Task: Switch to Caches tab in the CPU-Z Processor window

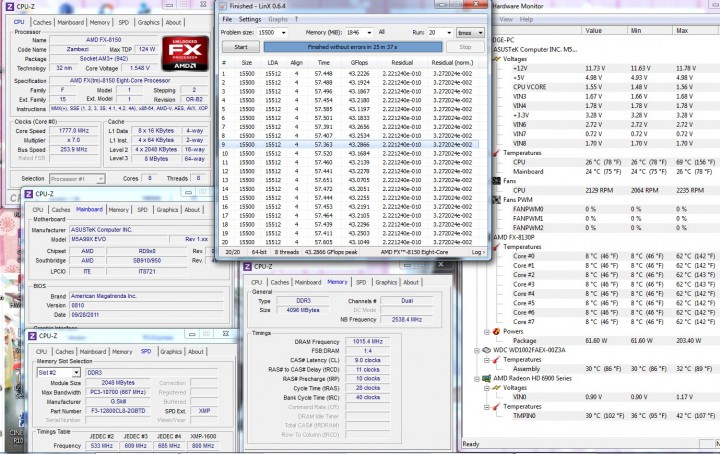Action: (x=42, y=22)
